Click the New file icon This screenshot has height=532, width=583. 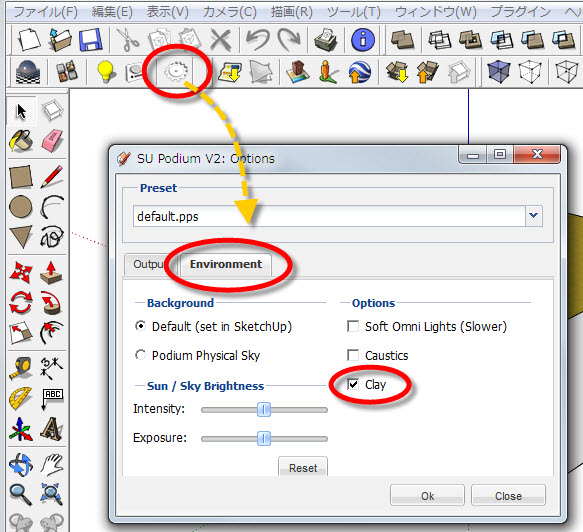29,39
